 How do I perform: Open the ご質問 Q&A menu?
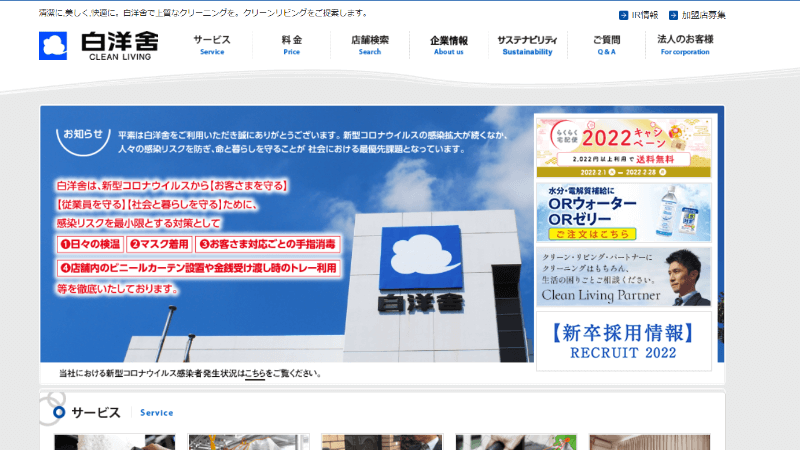click(607, 45)
